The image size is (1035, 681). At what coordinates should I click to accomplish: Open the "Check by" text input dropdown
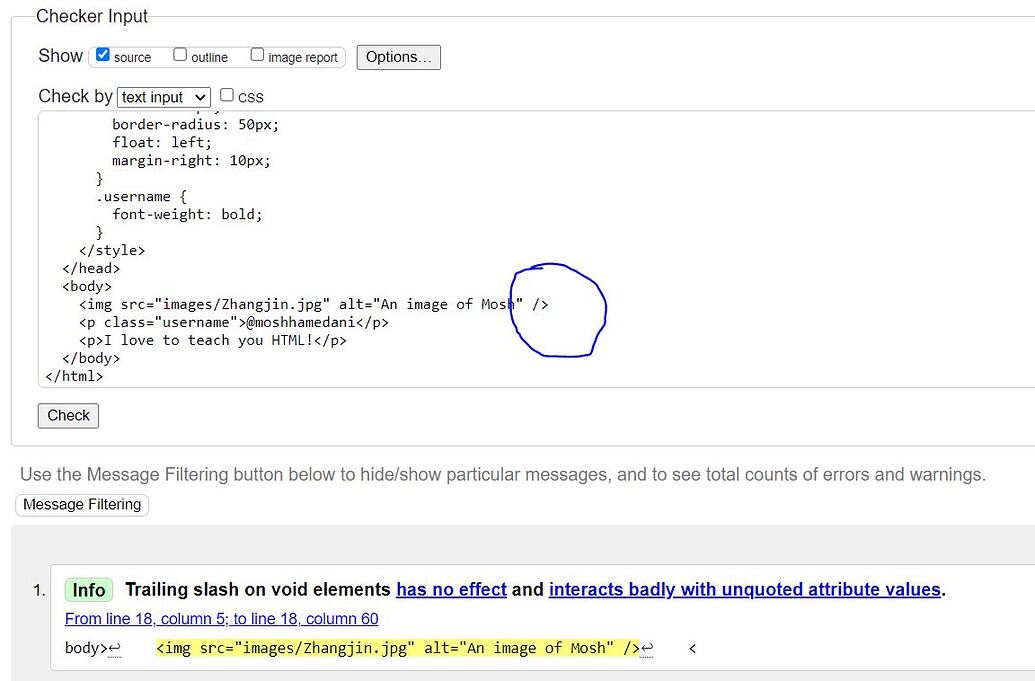point(163,97)
